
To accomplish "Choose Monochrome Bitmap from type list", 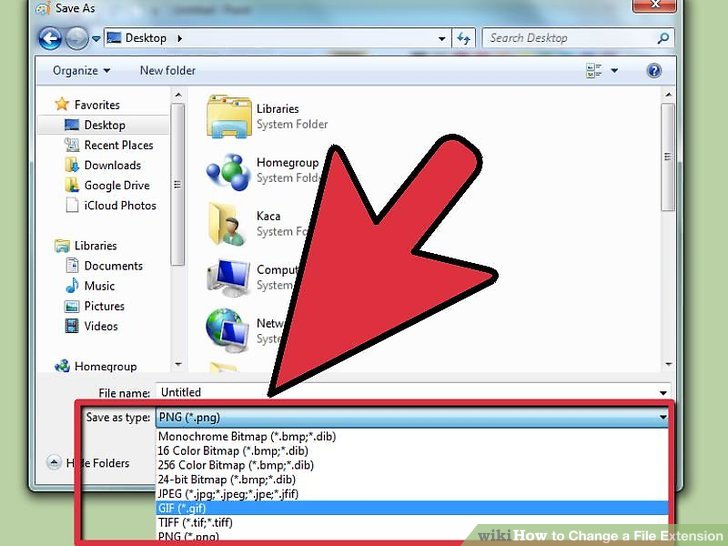I will [x=412, y=436].
